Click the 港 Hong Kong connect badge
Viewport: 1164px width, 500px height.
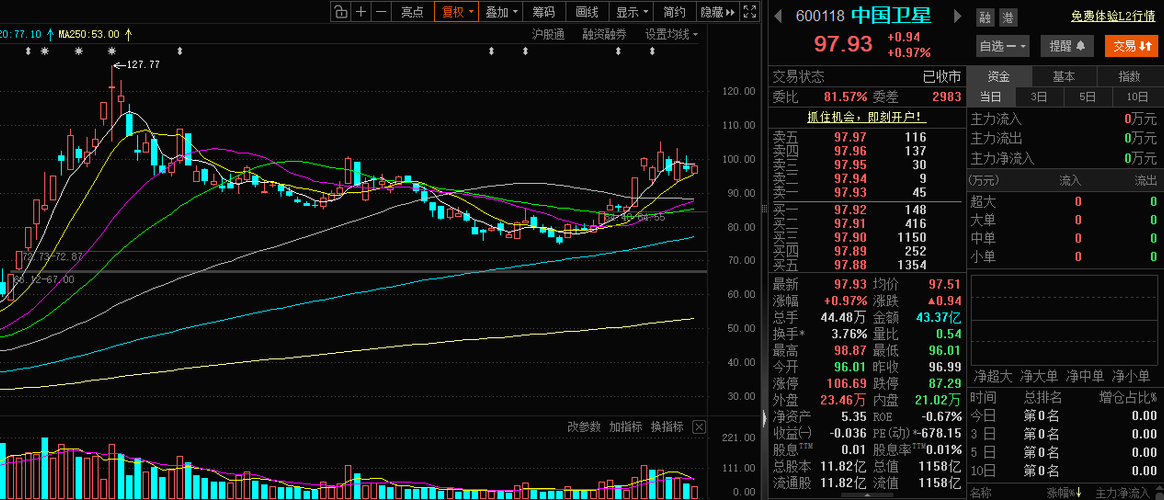[x=1007, y=17]
